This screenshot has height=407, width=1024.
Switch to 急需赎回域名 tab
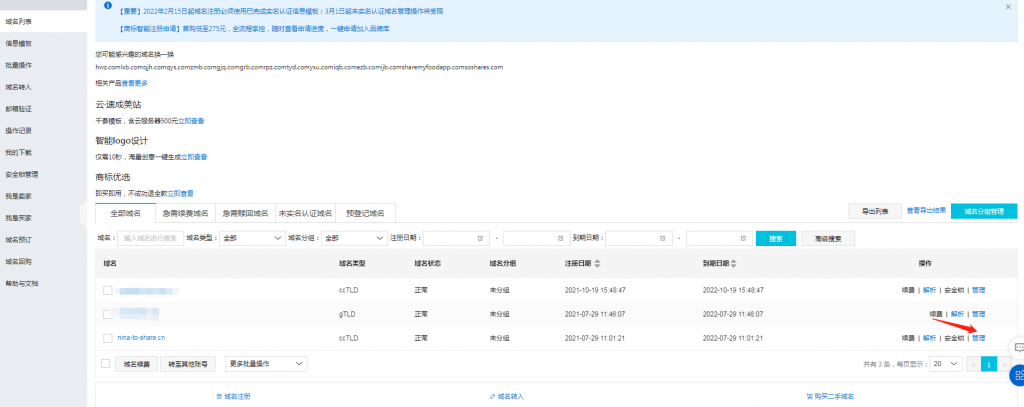pyautogui.click(x=246, y=213)
